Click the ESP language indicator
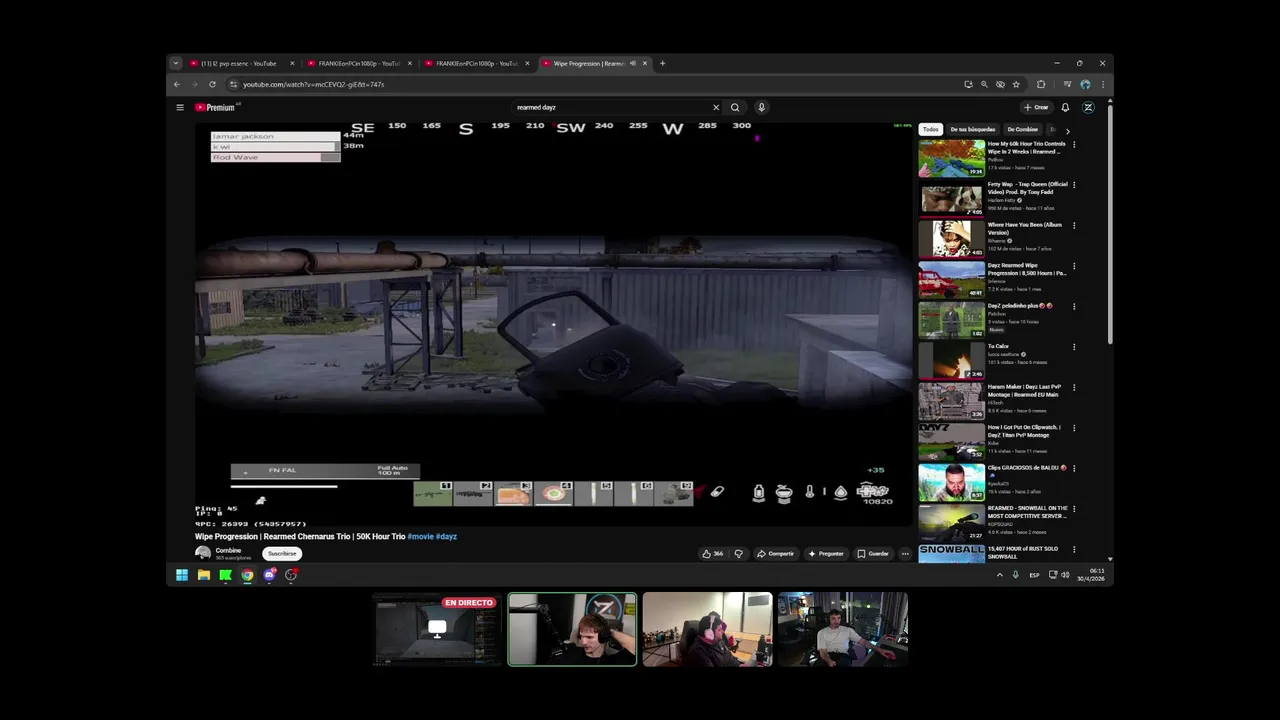Image resolution: width=1280 pixels, height=720 pixels. tap(1034, 575)
